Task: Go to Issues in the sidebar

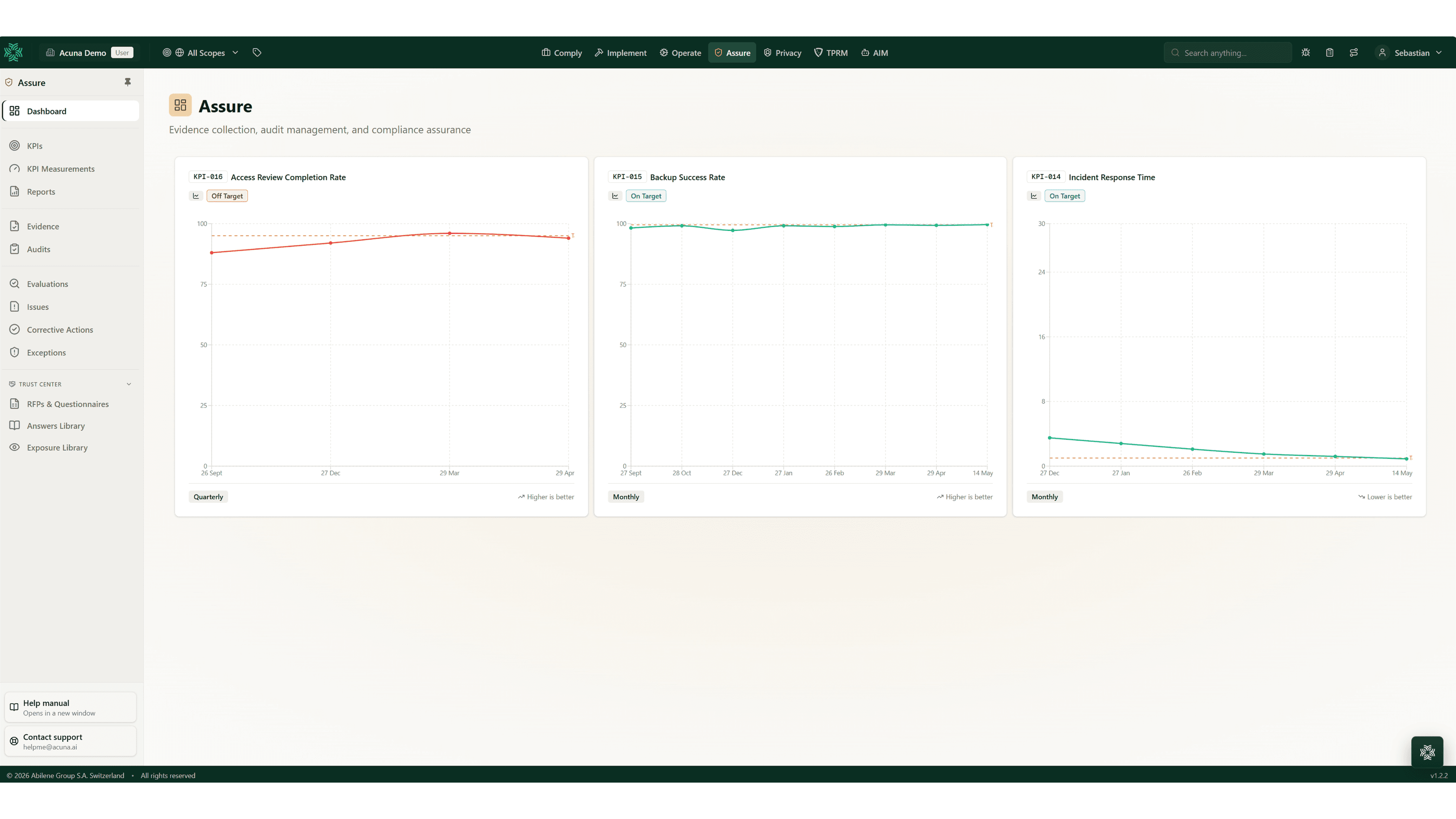Action: (71, 307)
